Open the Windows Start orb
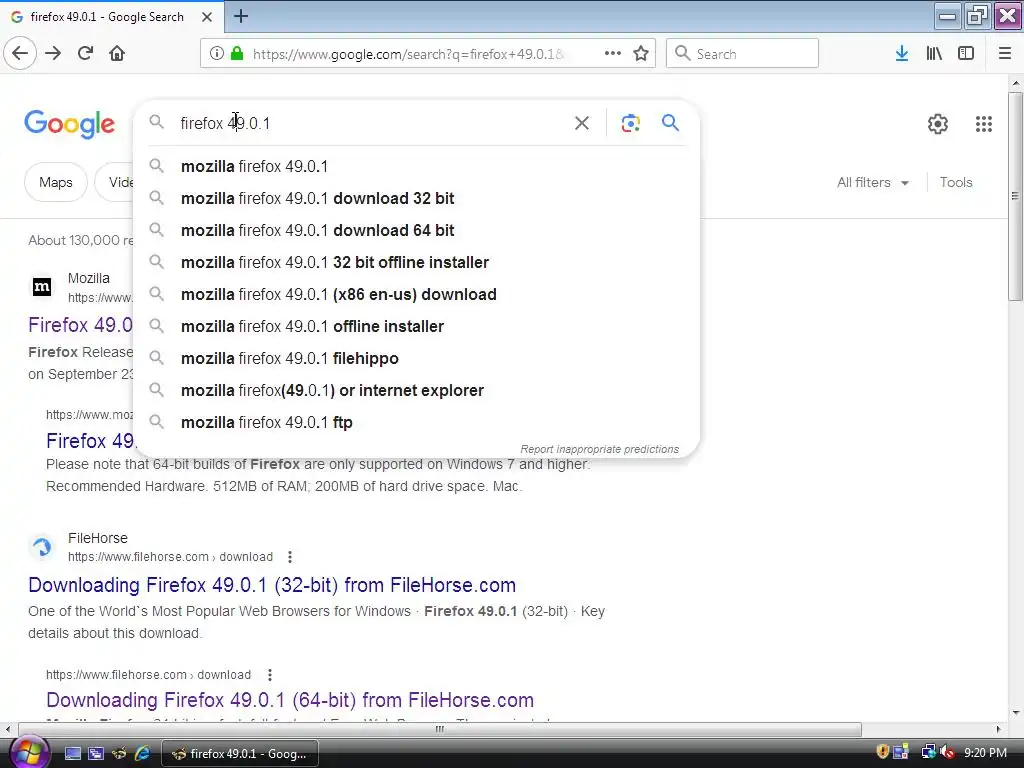 point(27,752)
